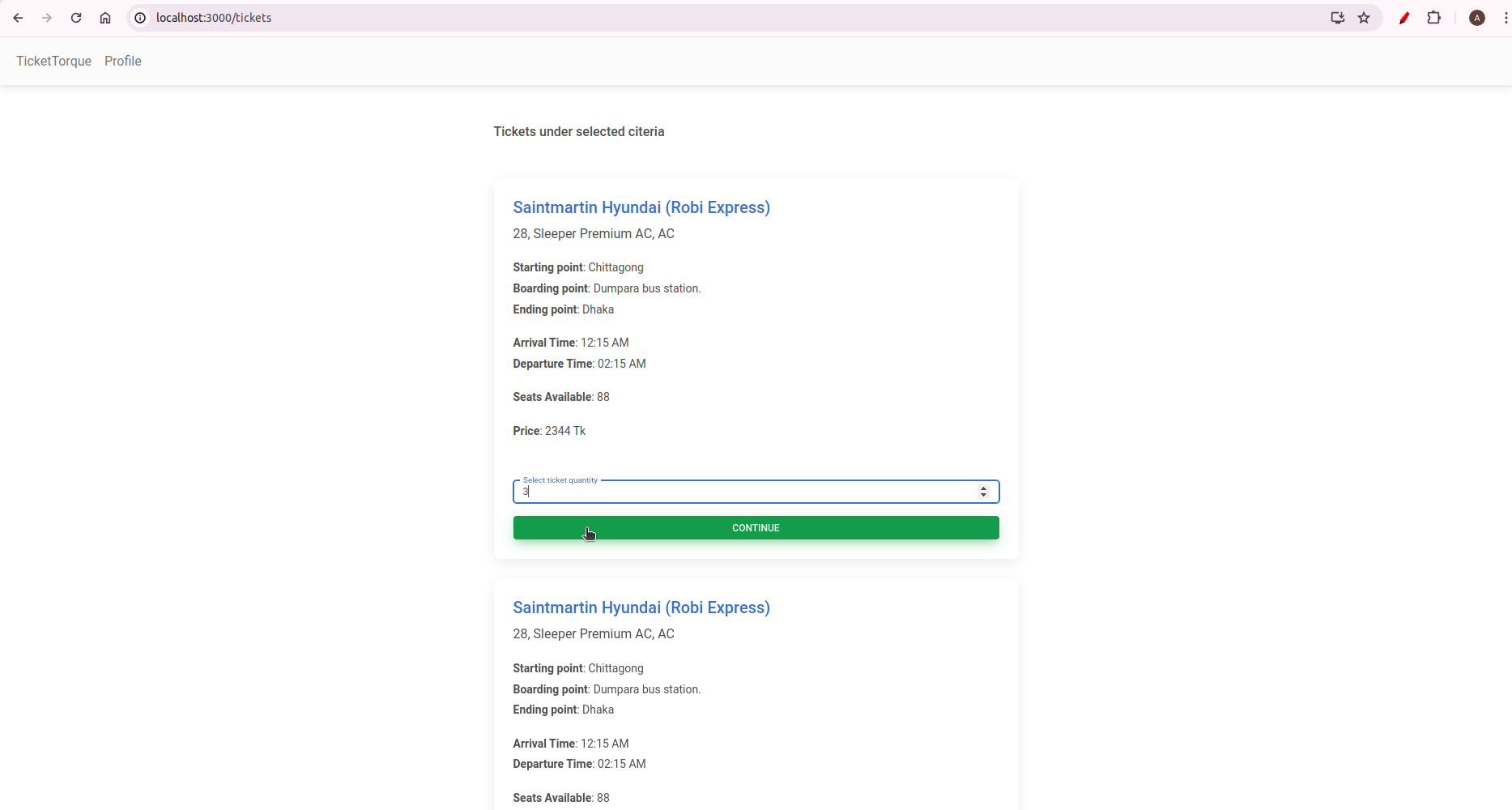Click '28, Sleeper Premium AC, AC' in first card
This screenshot has height=810, width=1512.
(594, 233)
